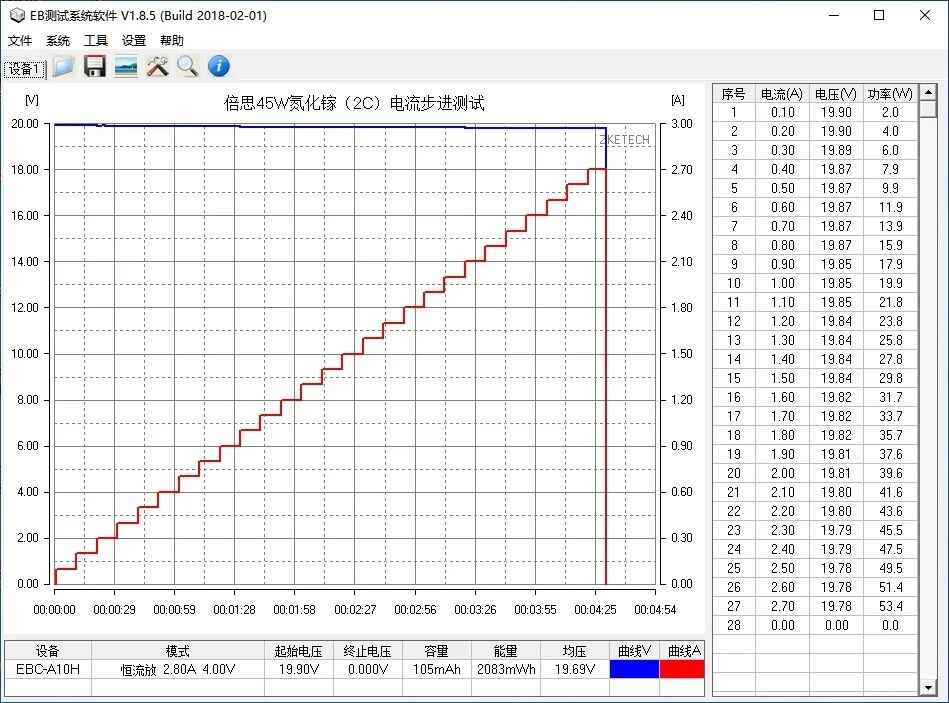Open the 系统 menu
This screenshot has width=949, height=703.
point(57,41)
